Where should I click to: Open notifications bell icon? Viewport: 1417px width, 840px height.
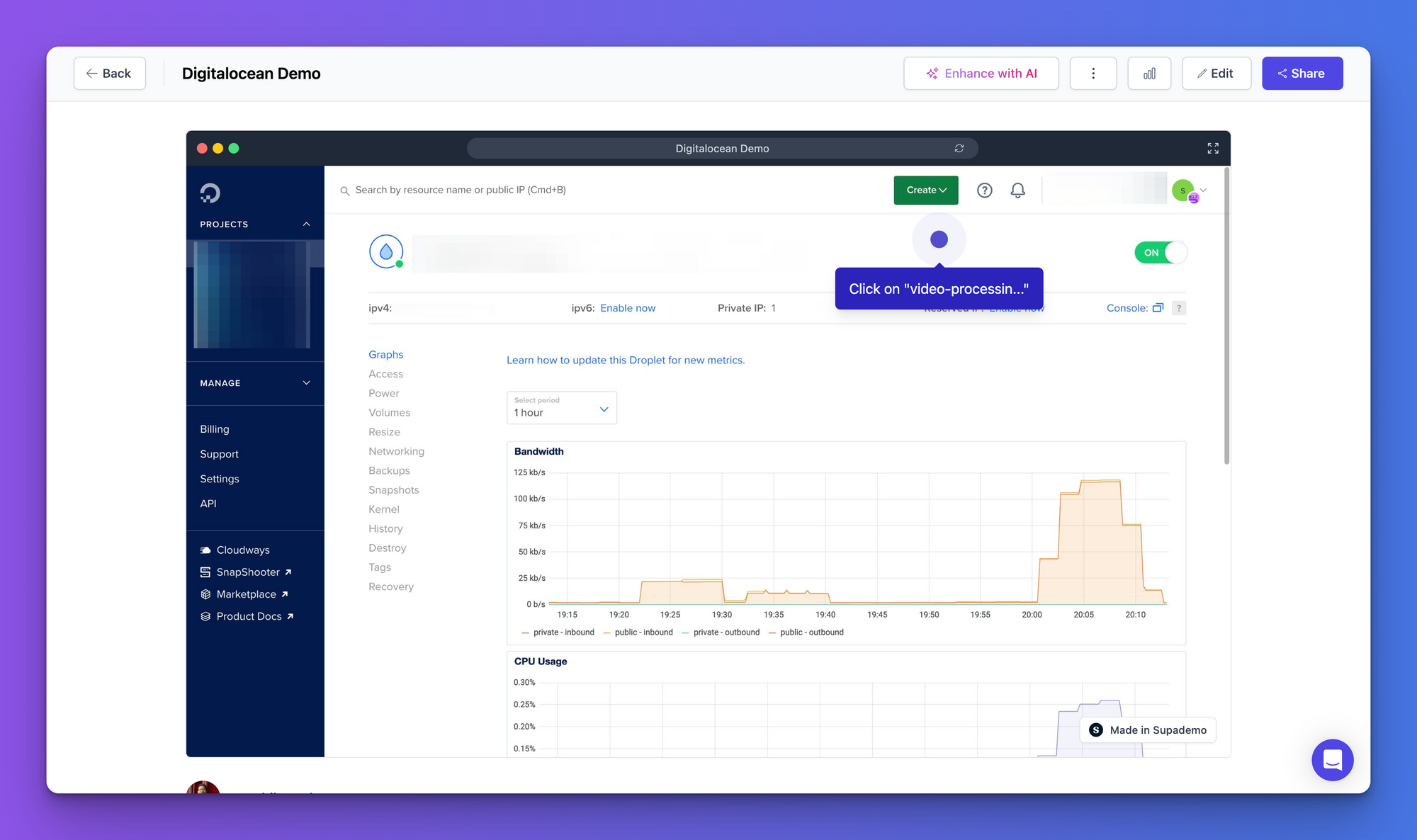click(x=1018, y=190)
